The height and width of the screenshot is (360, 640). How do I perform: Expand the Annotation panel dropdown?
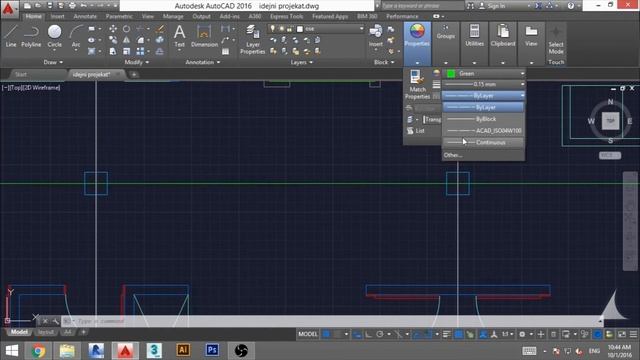[203, 62]
